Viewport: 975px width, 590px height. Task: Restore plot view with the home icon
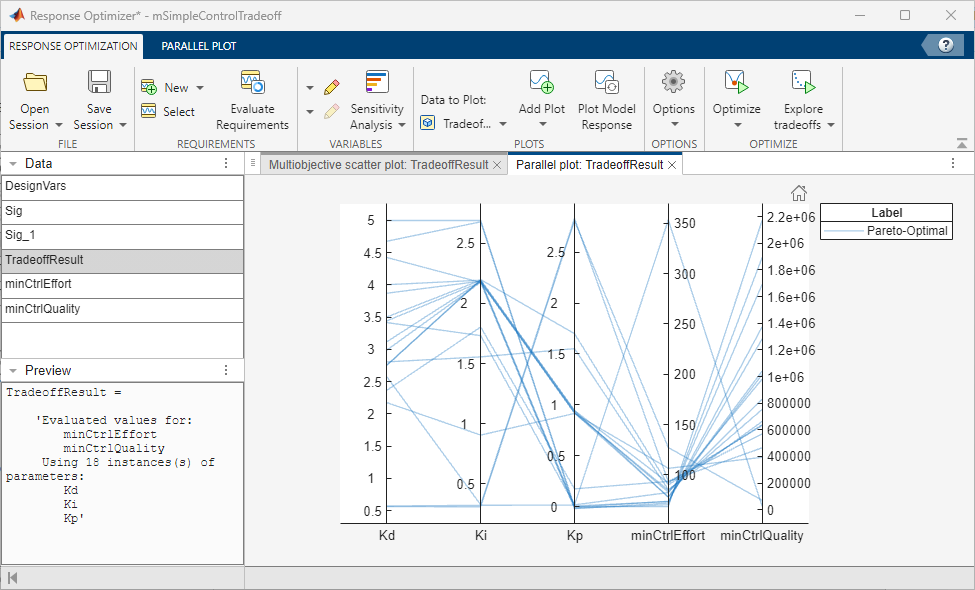click(798, 193)
